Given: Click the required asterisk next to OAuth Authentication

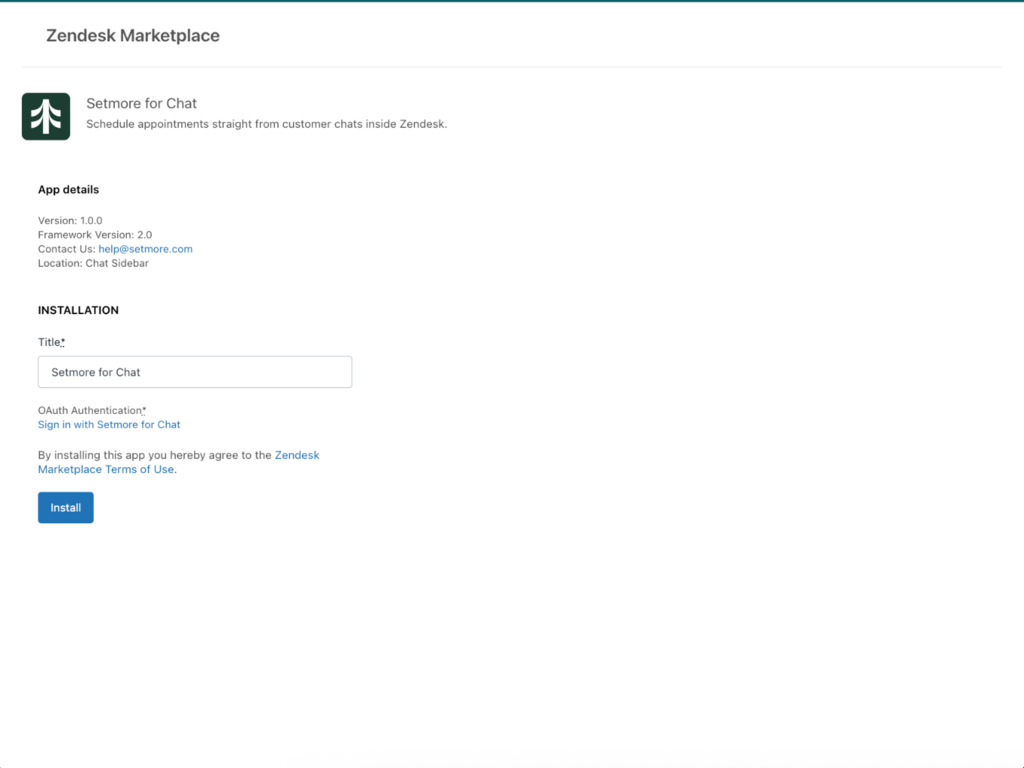Looking at the screenshot, I should pyautogui.click(x=144, y=410).
